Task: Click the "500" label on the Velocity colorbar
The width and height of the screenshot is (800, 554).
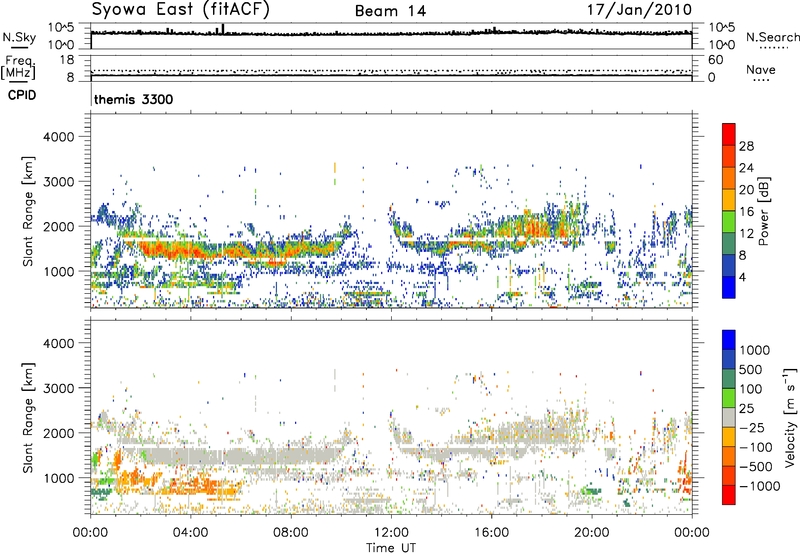Action: point(751,369)
